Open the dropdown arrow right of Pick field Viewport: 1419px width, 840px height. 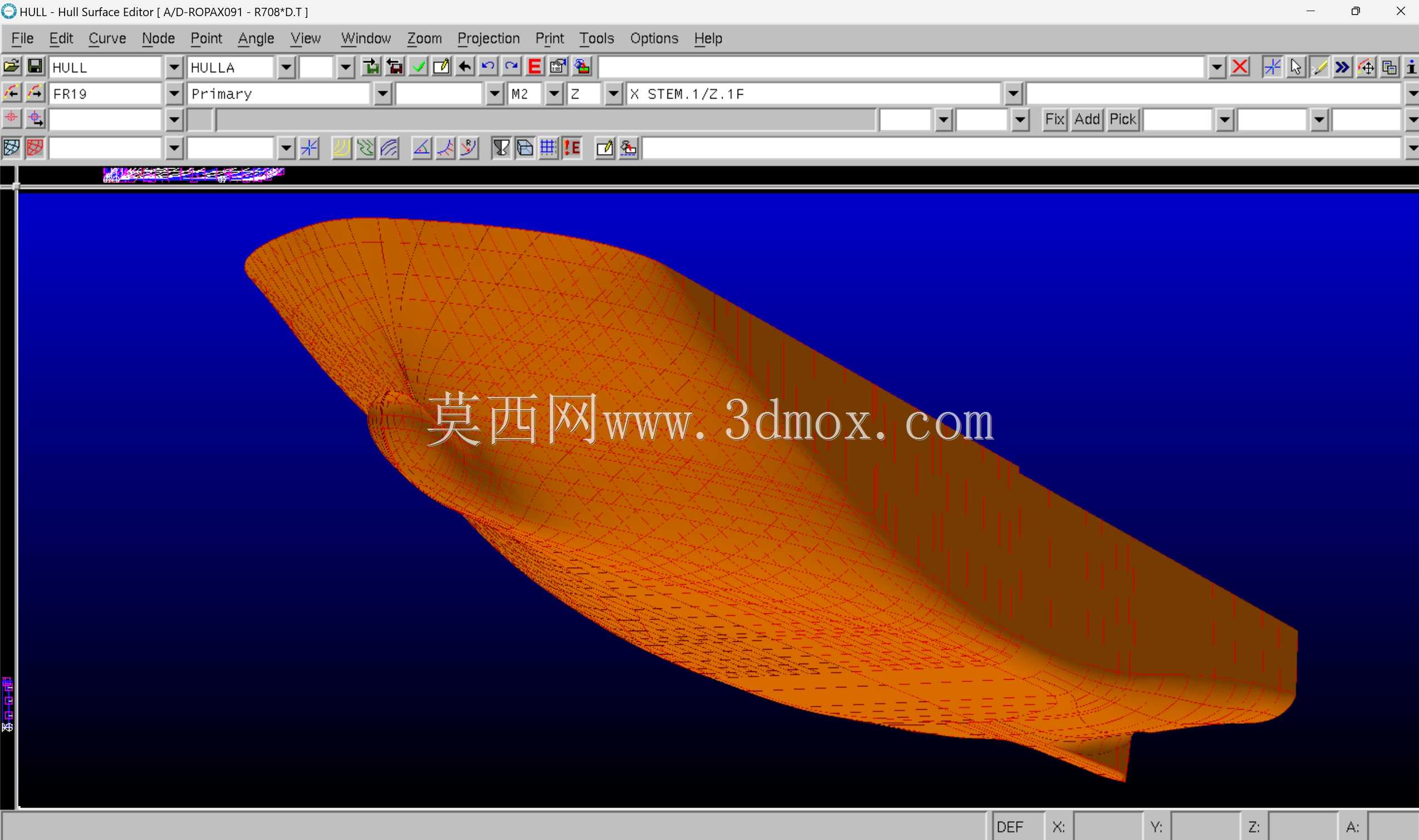pos(1224,120)
